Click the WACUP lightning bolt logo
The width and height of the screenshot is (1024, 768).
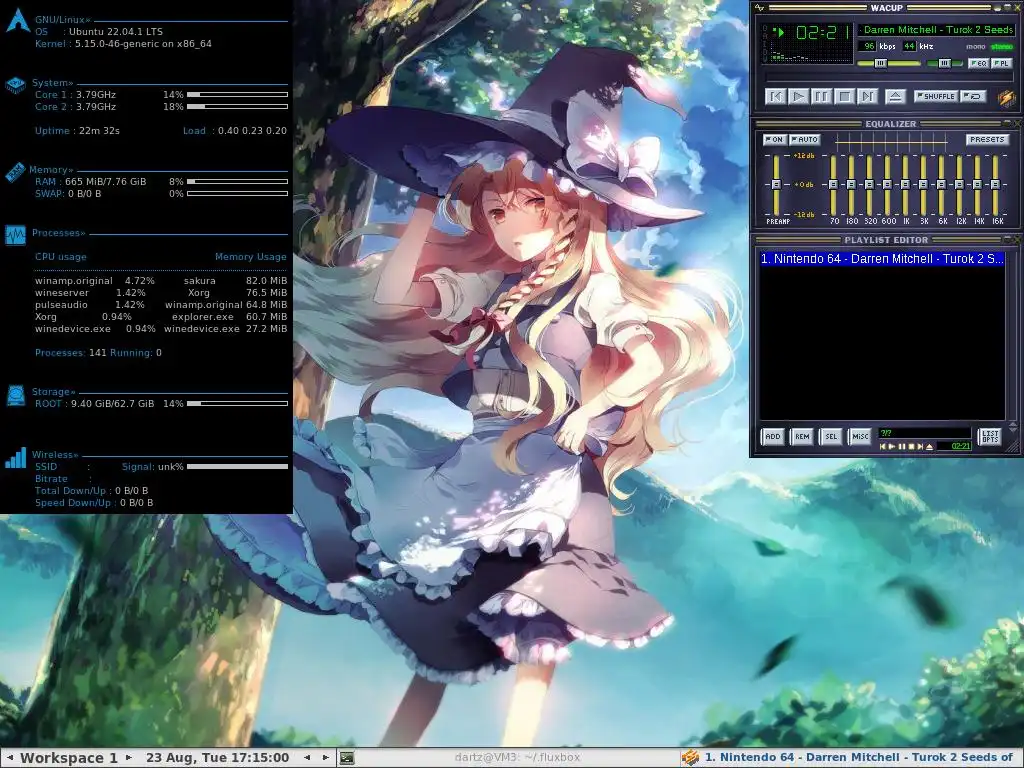click(1007, 98)
